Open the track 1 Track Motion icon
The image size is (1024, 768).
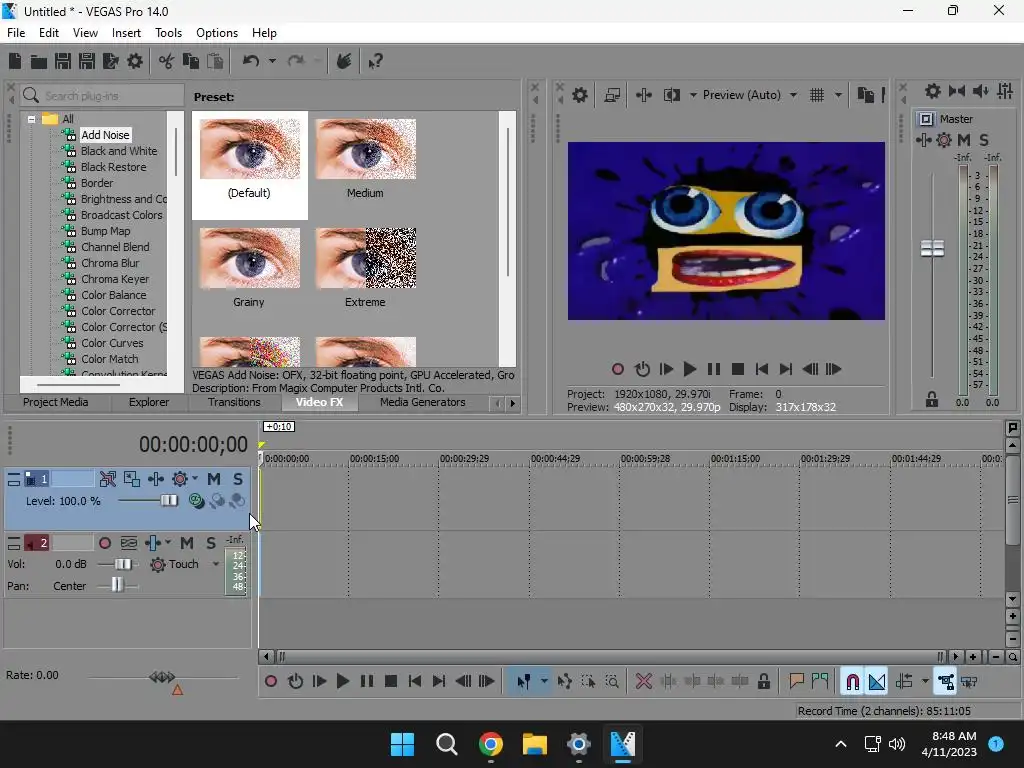click(131, 479)
